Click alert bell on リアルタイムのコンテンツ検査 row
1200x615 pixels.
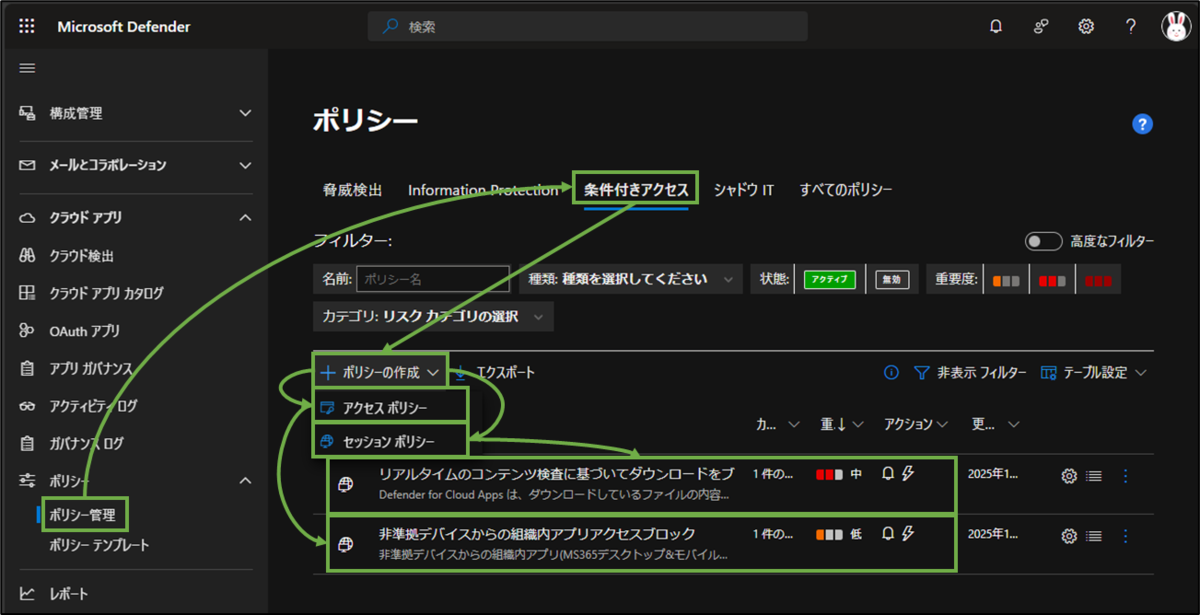pos(888,474)
